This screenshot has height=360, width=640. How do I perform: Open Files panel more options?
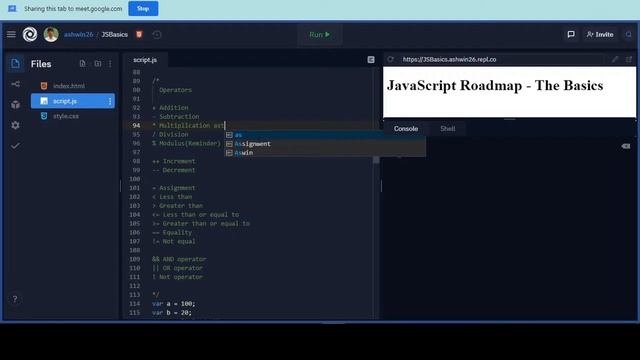pos(110,64)
